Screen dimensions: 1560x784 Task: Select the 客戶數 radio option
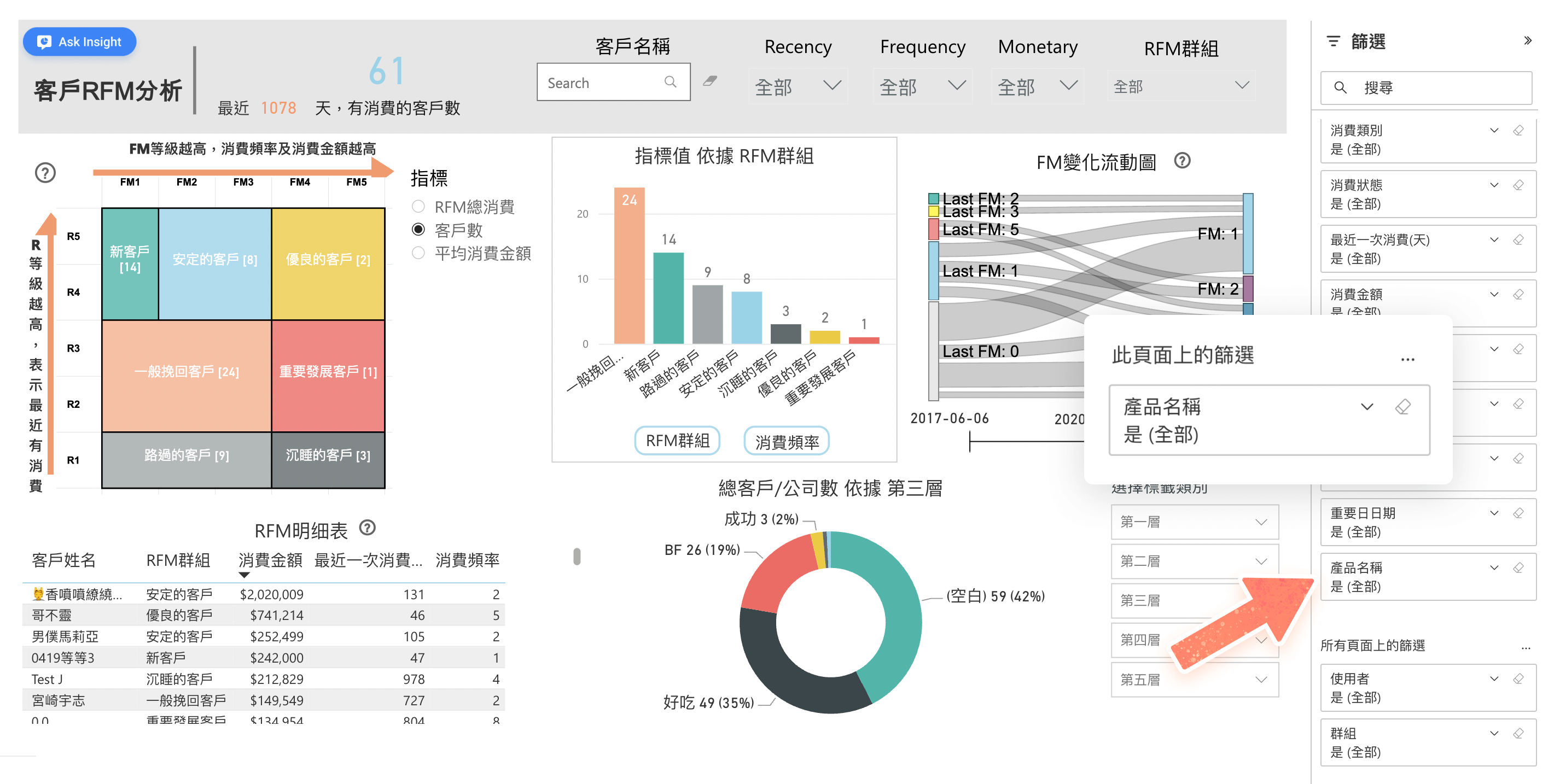418,230
